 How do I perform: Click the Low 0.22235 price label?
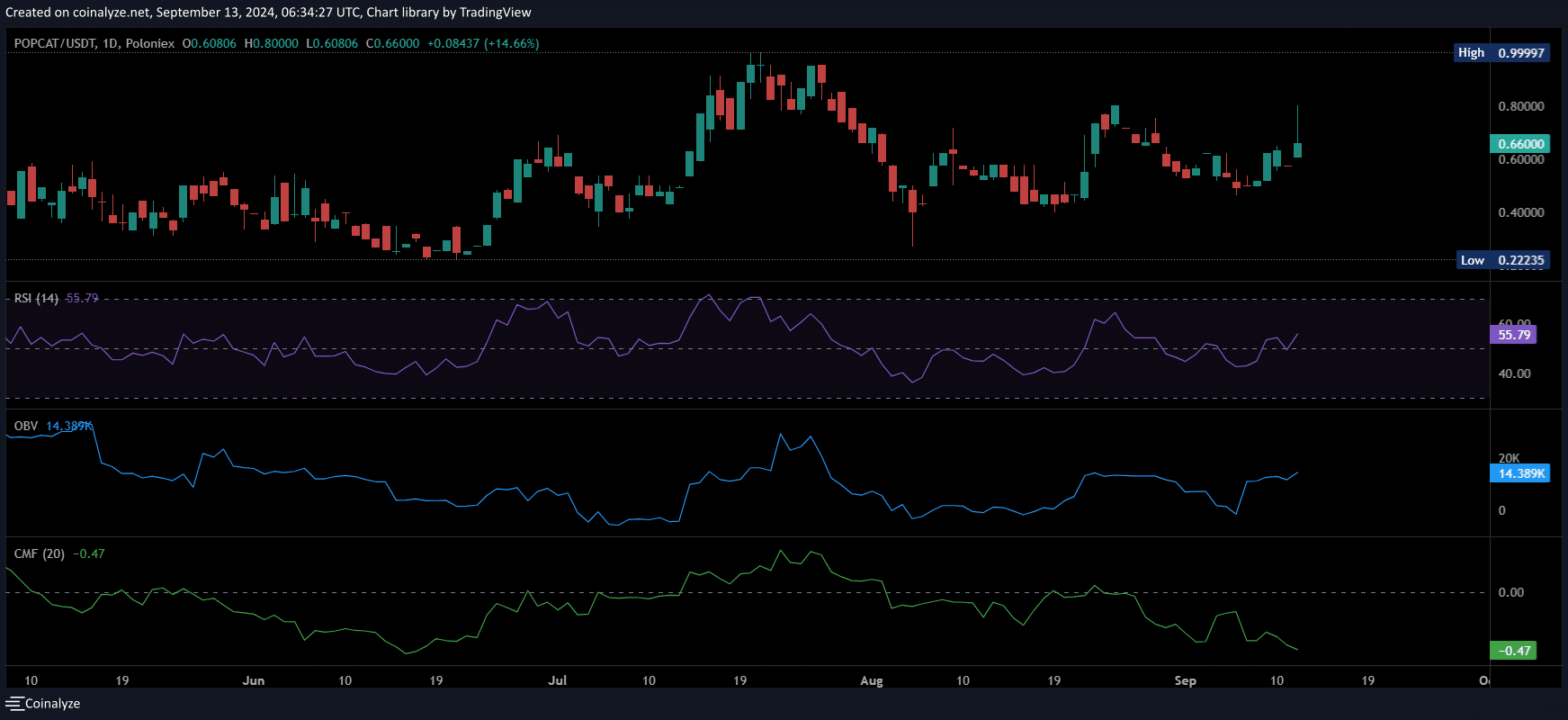click(1501, 260)
